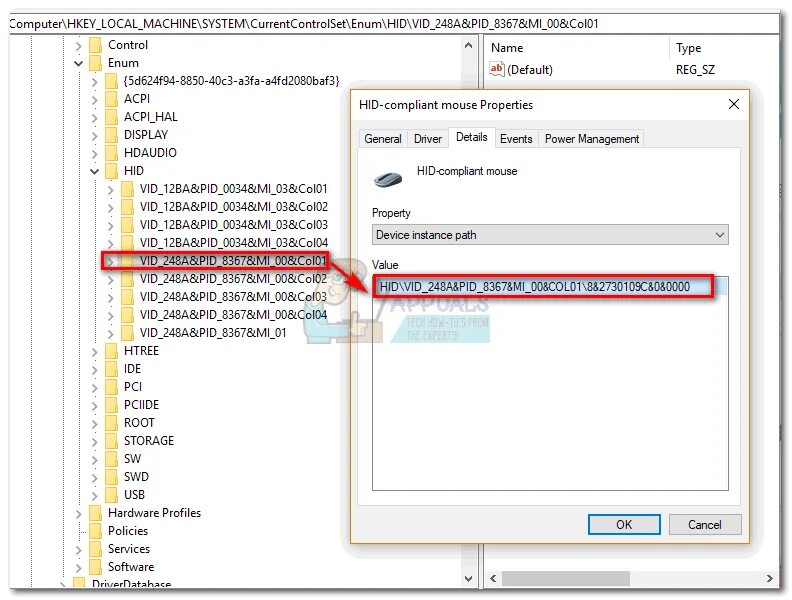Open the Property dropdown showing Device instance path
The width and height of the screenshot is (792, 600).
[x=550, y=235]
